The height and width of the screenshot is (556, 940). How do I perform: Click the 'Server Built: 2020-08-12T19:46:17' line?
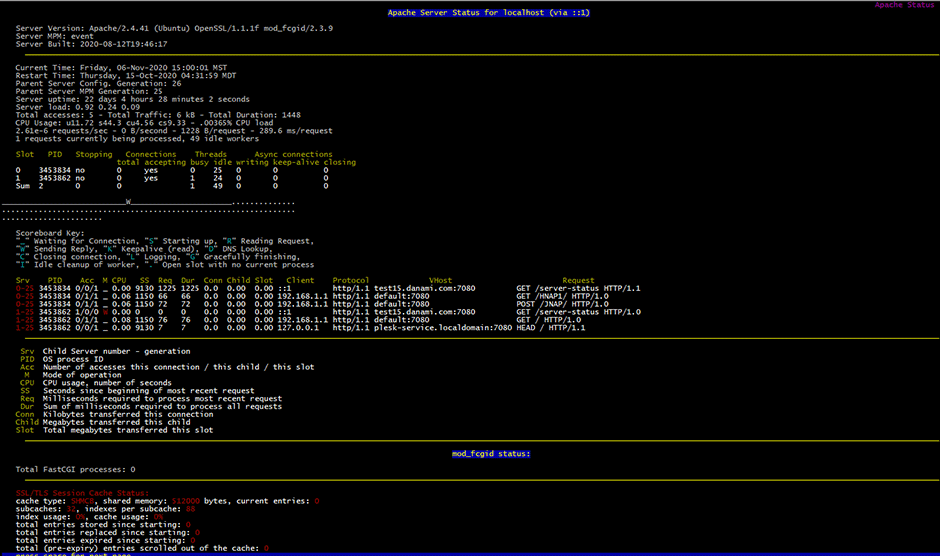tap(92, 44)
